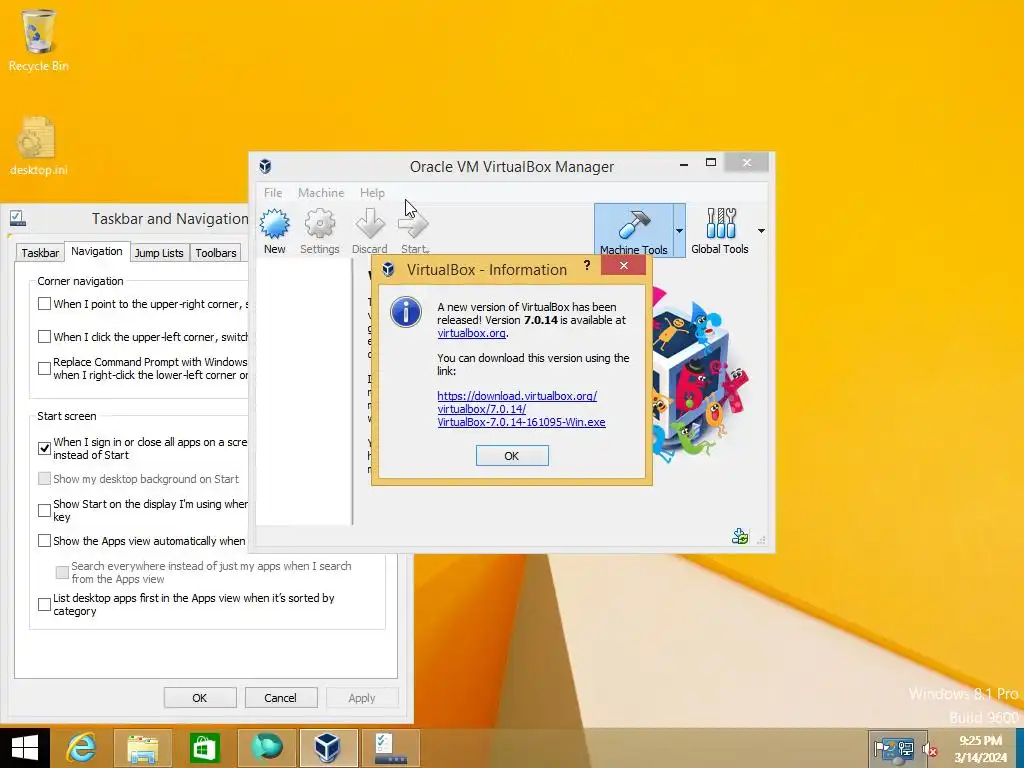Image resolution: width=1024 pixels, height=768 pixels.
Task: Click the Discard toolbar icon
Action: 370,231
